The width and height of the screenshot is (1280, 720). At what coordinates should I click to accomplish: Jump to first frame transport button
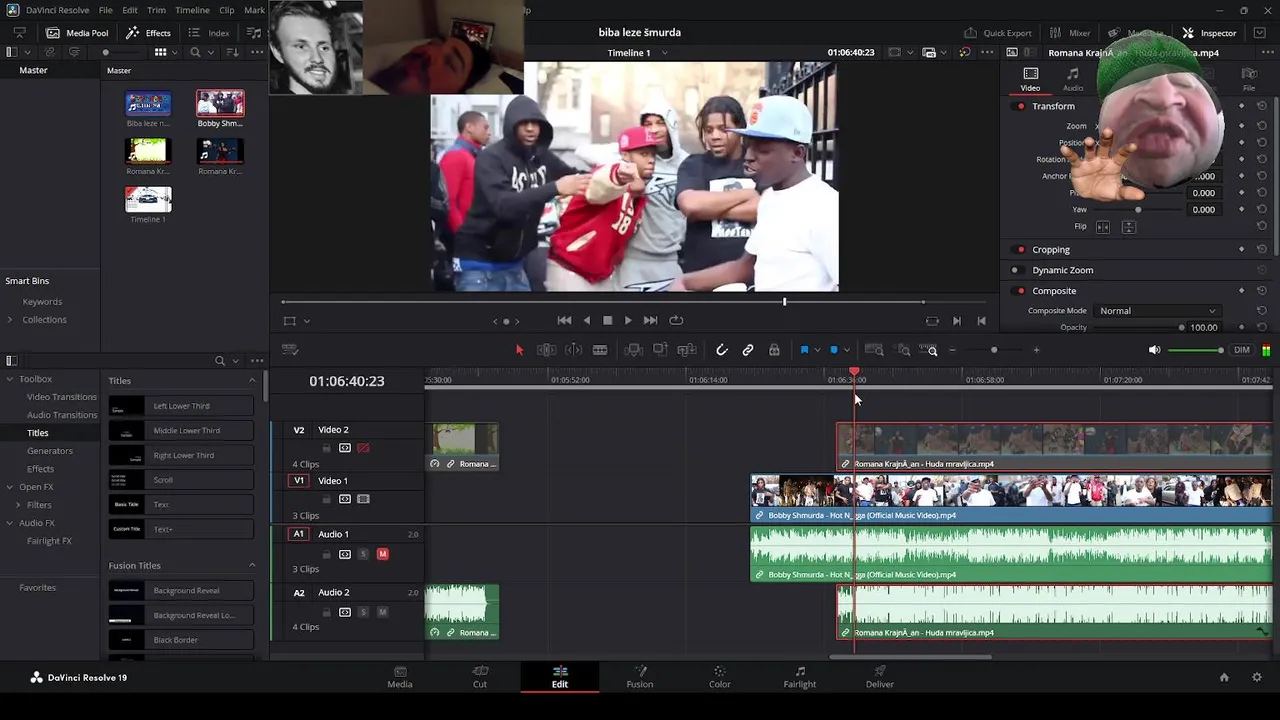(564, 320)
